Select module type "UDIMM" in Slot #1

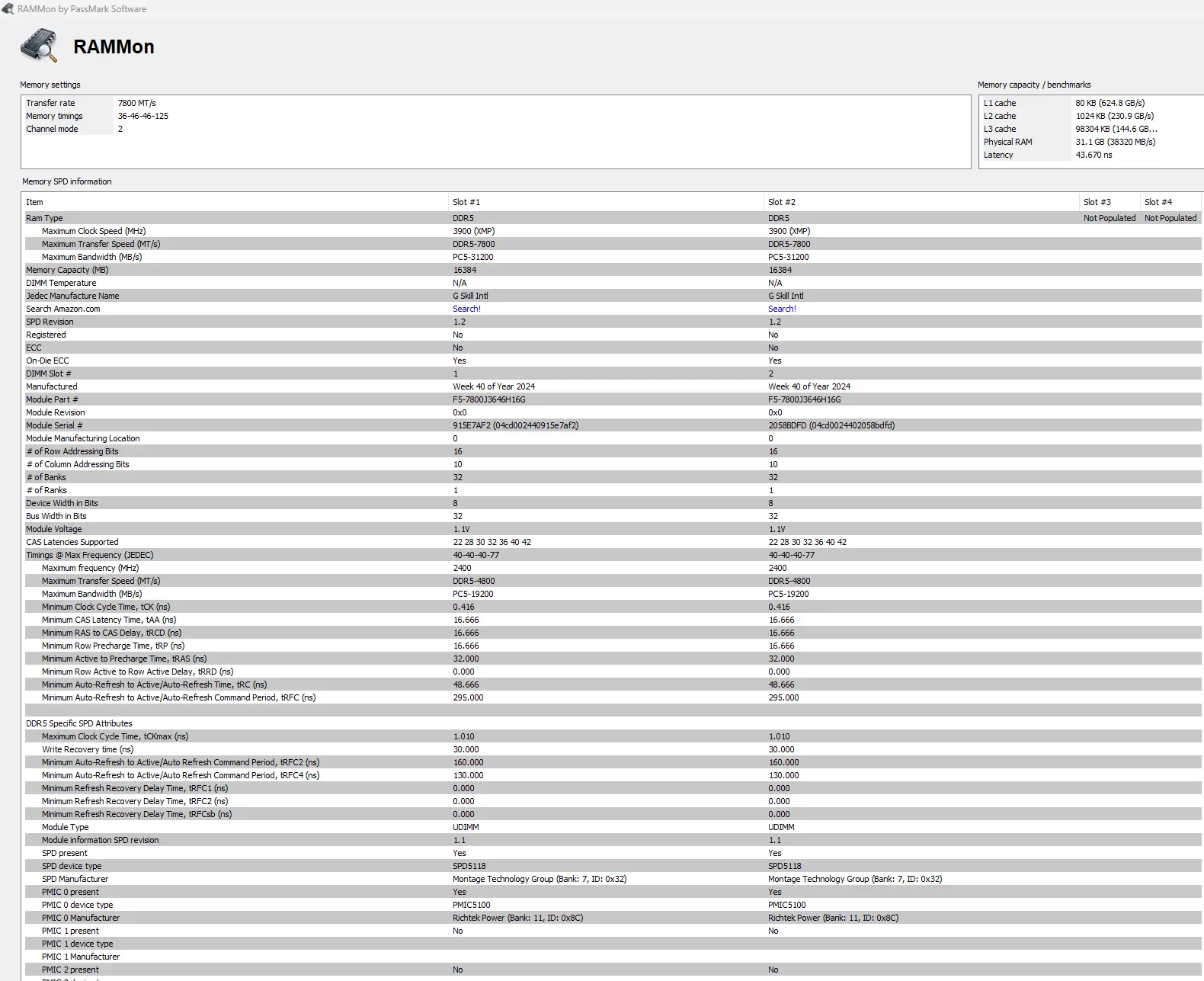[x=466, y=827]
